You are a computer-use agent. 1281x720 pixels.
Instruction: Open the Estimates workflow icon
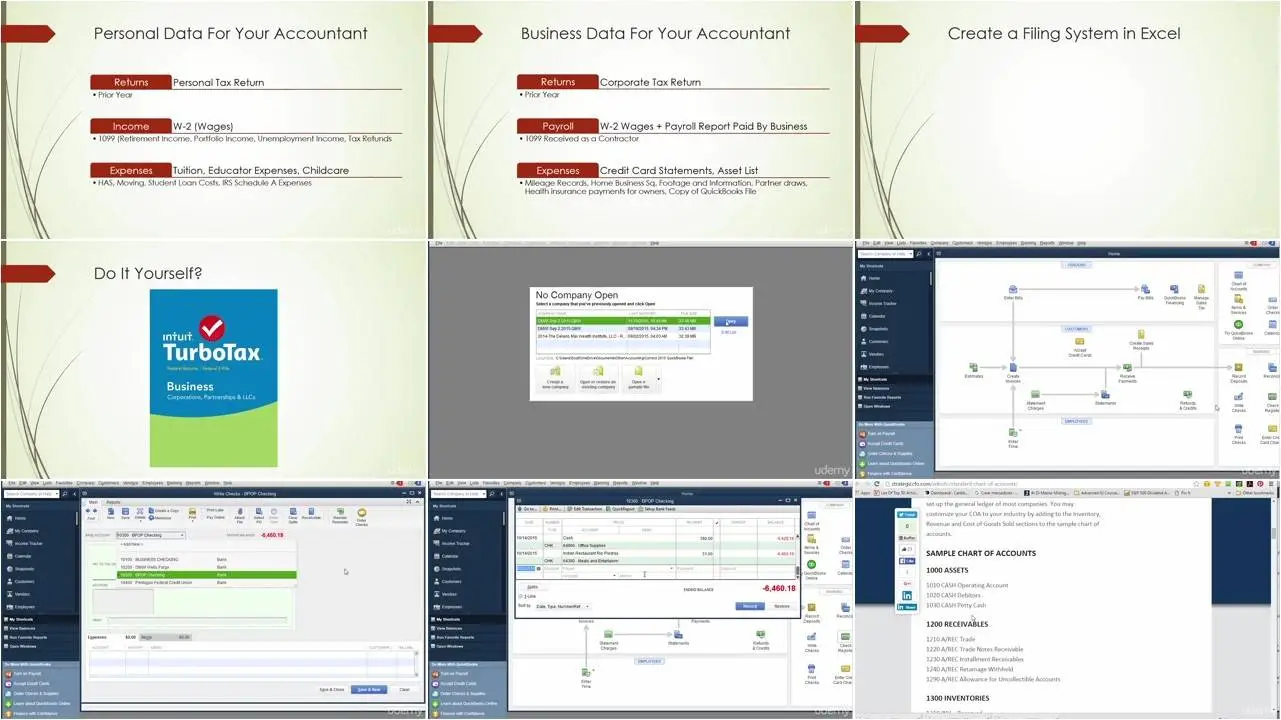973,370
